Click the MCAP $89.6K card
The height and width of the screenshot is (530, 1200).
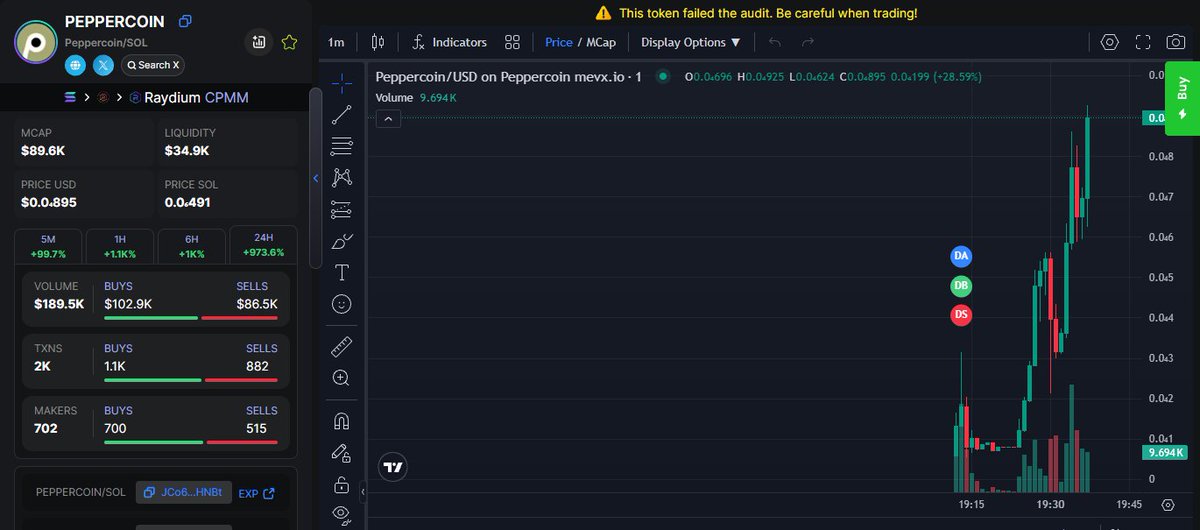coord(83,142)
